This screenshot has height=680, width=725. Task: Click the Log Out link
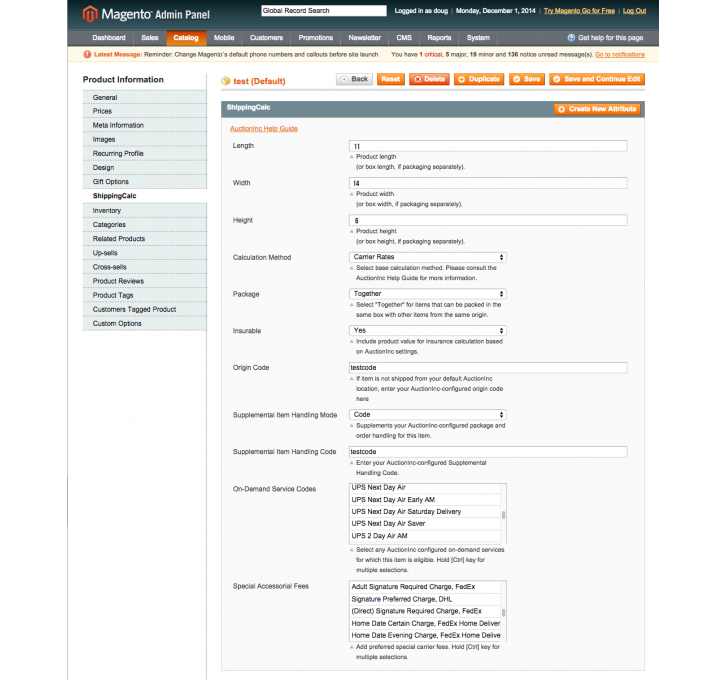click(634, 11)
